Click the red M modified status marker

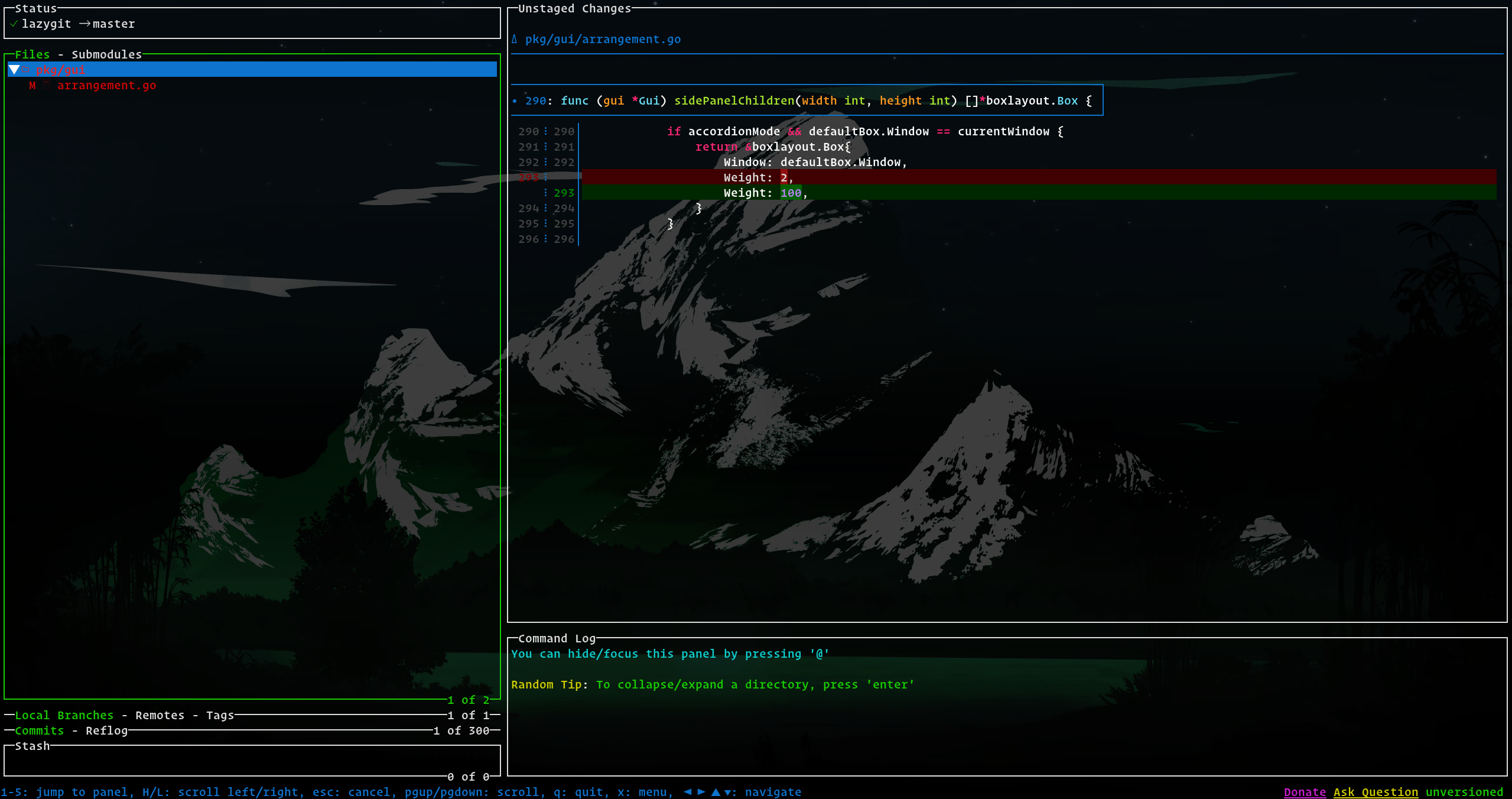click(32, 86)
